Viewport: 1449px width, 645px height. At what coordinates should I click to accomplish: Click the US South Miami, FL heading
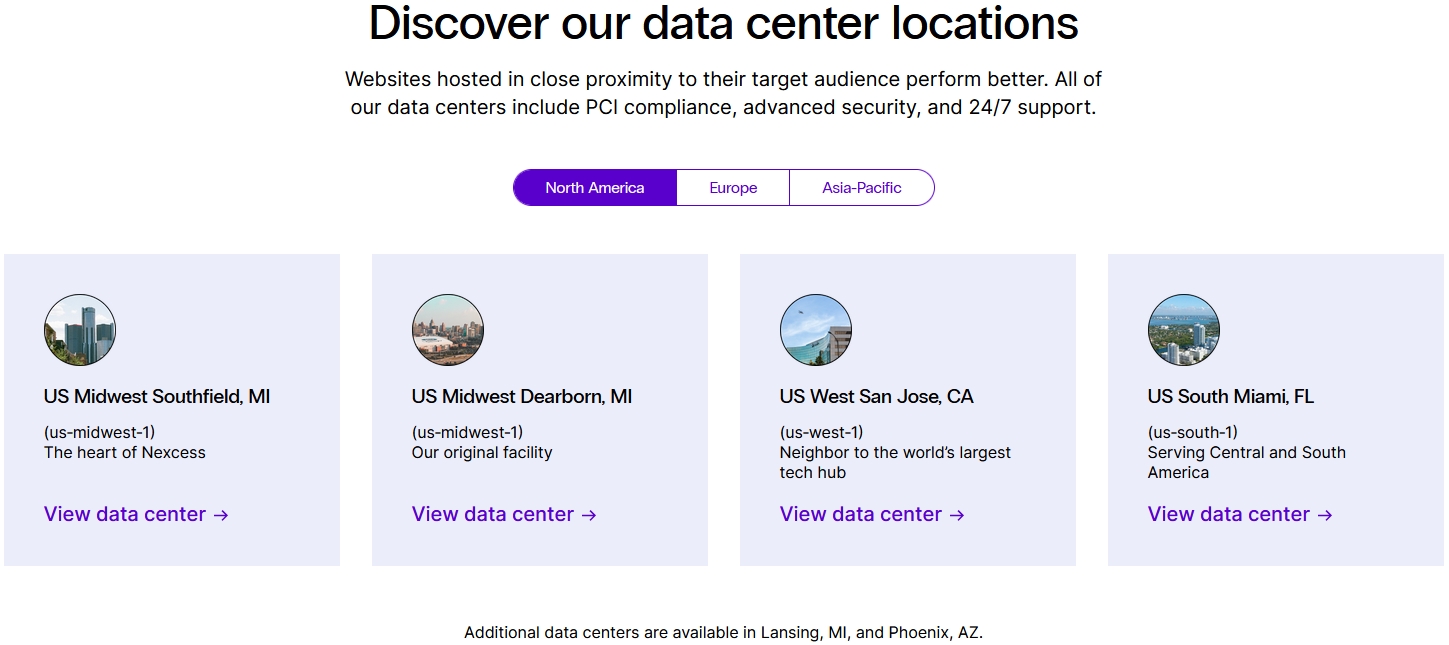1230,397
